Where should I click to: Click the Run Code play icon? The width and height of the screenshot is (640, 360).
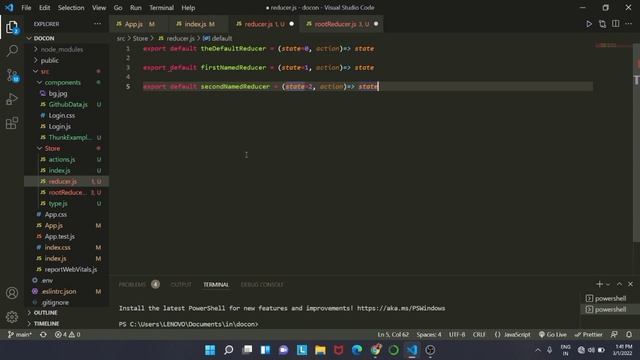[589, 24]
